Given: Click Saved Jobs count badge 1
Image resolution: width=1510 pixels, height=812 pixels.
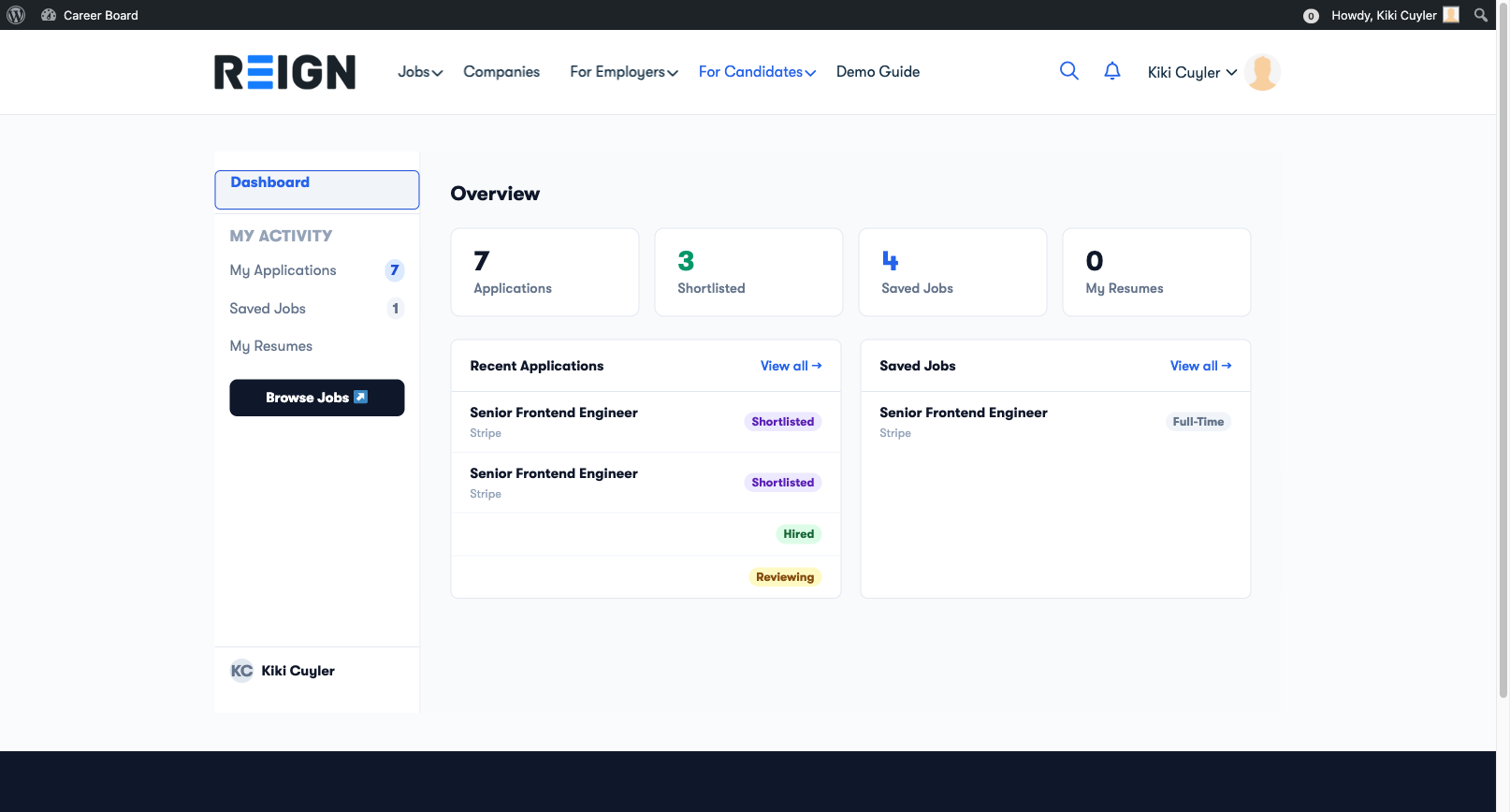Looking at the screenshot, I should pos(396,309).
